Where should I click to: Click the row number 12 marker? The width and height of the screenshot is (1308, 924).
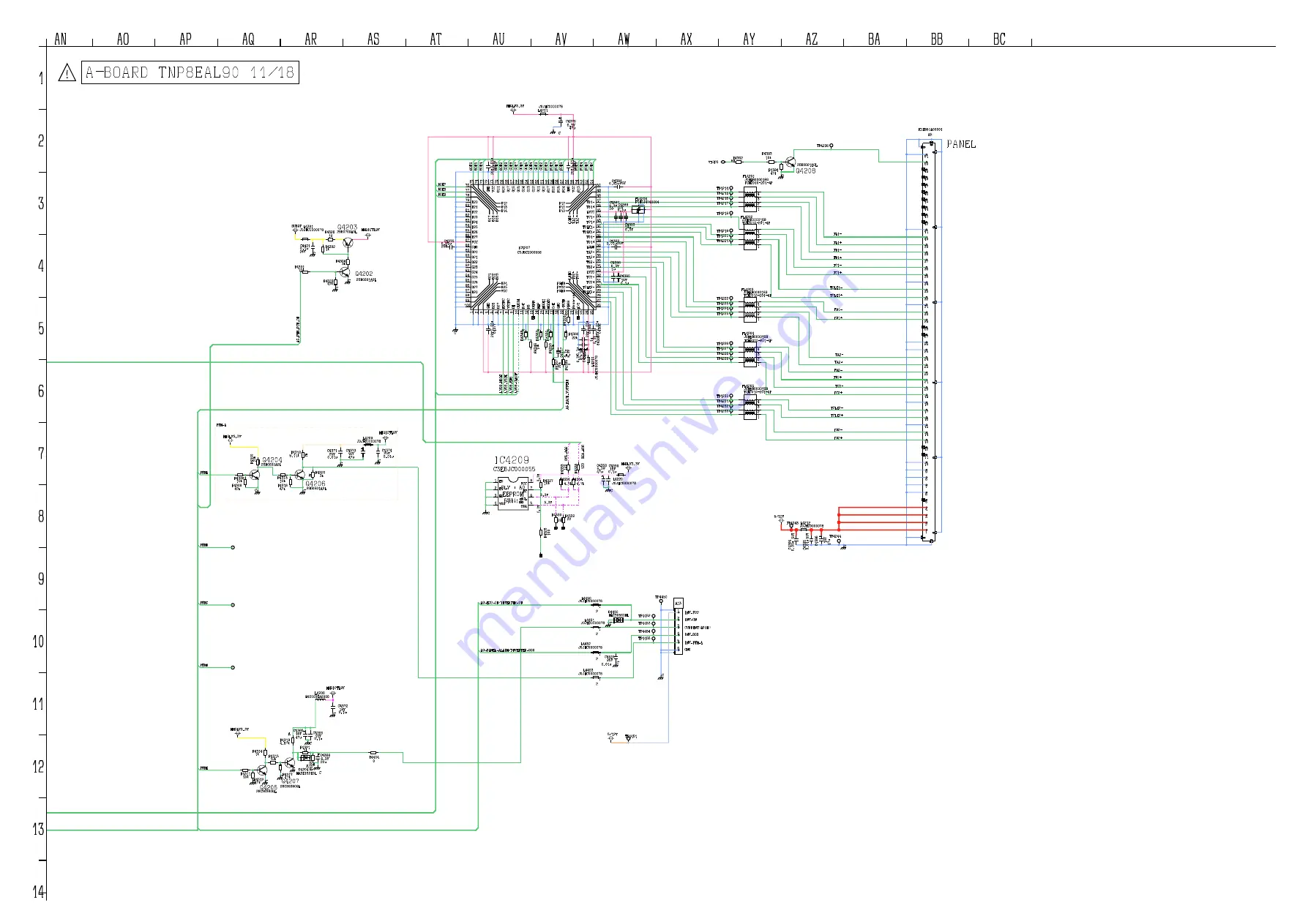(39, 767)
